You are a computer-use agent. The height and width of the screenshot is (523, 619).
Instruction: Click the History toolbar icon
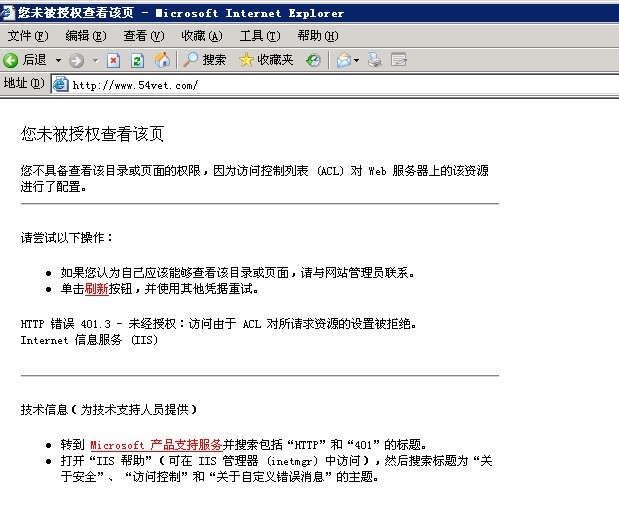(x=313, y=60)
